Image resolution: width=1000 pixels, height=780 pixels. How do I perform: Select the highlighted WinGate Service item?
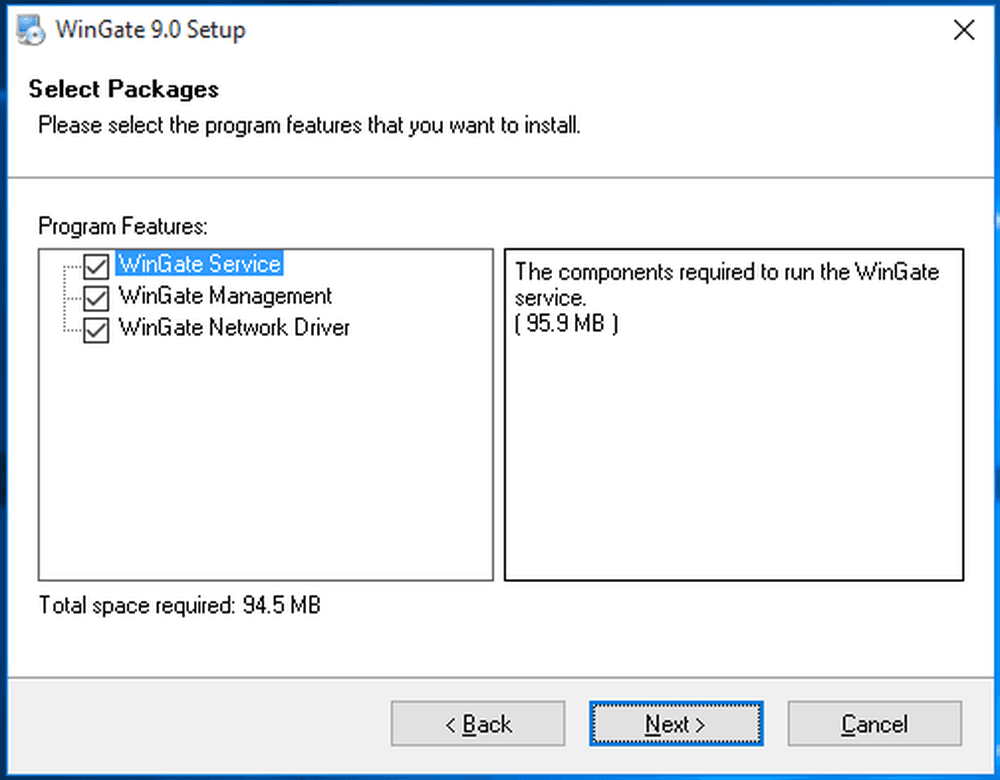(198, 264)
